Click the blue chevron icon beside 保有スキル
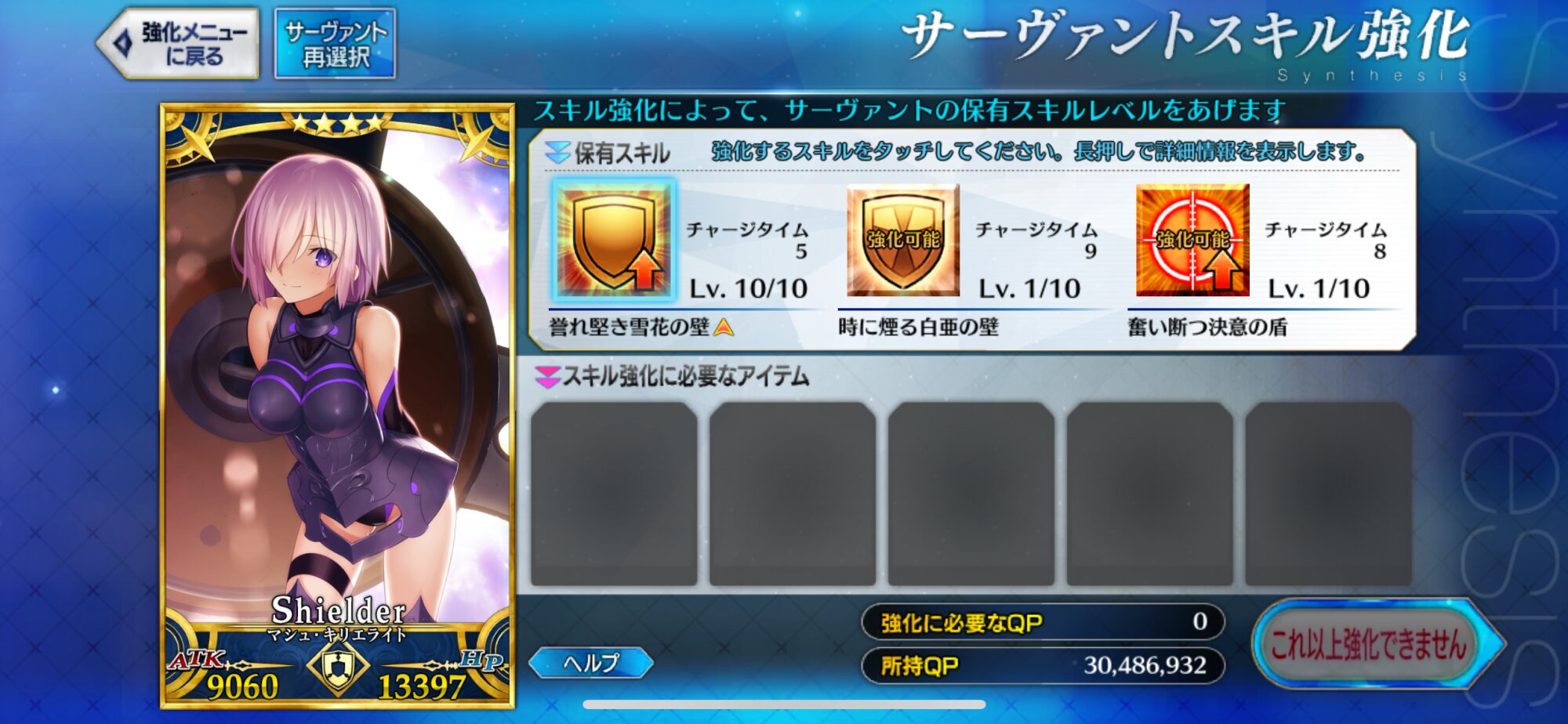 557,152
